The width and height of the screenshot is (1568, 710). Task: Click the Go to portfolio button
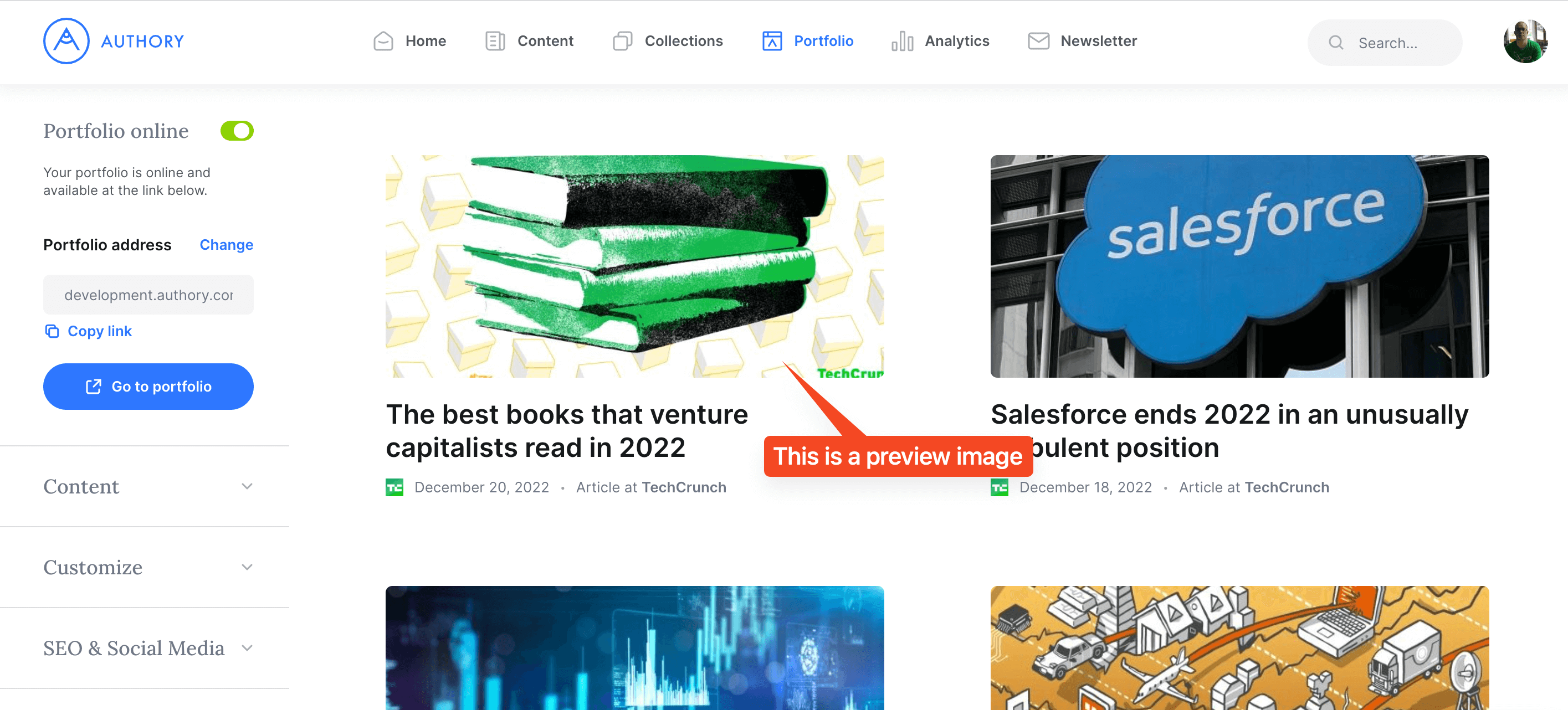pyautogui.click(x=148, y=387)
